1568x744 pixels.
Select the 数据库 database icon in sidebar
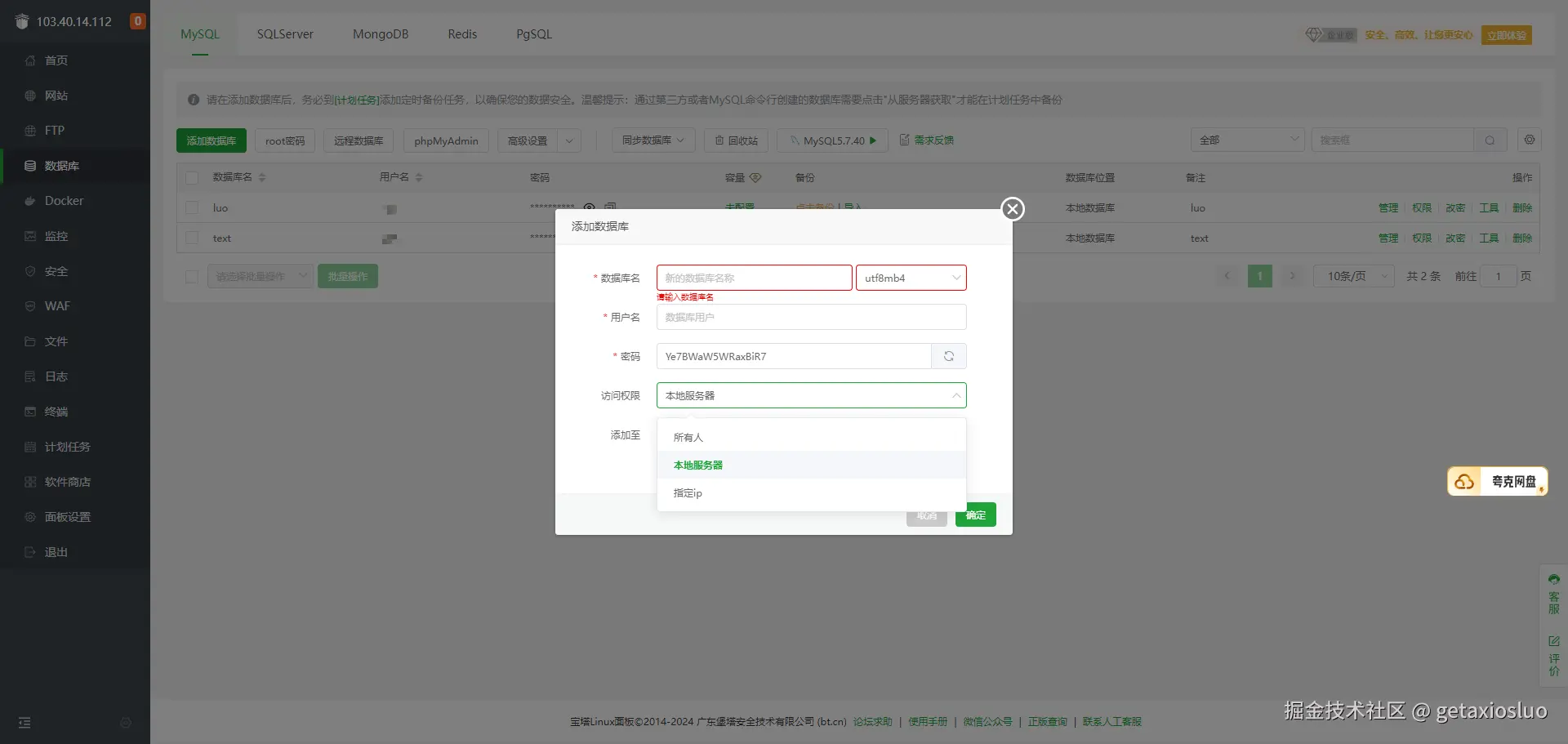[x=30, y=166]
